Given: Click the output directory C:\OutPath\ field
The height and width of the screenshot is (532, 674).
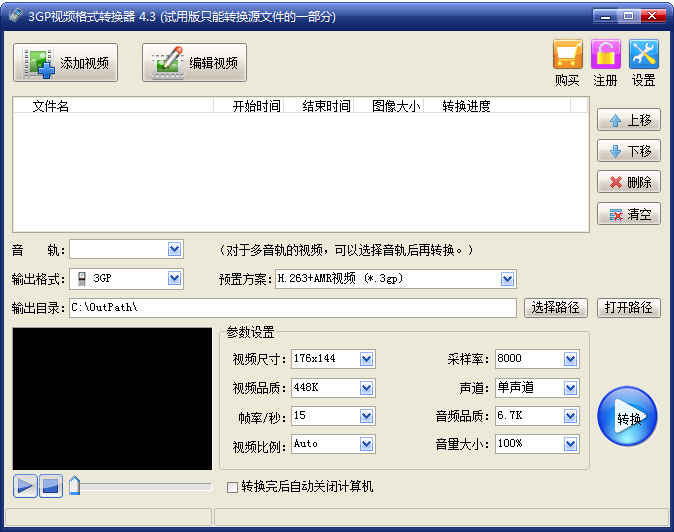Looking at the screenshot, I should (292, 308).
